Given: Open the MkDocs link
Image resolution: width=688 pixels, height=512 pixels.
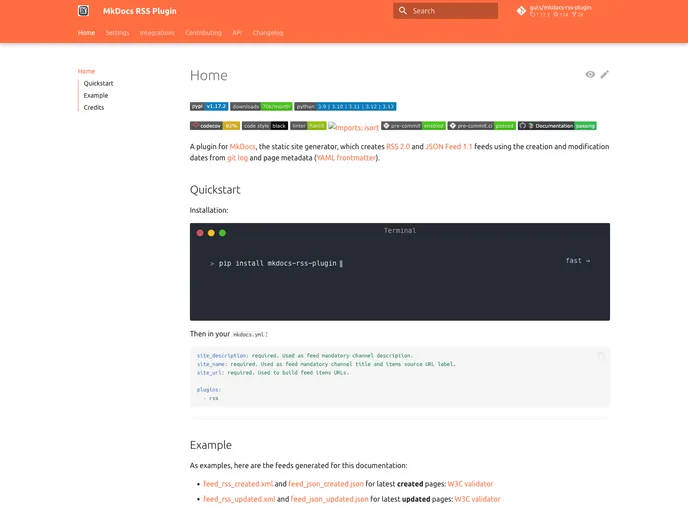Looking at the screenshot, I should pyautogui.click(x=242, y=147).
